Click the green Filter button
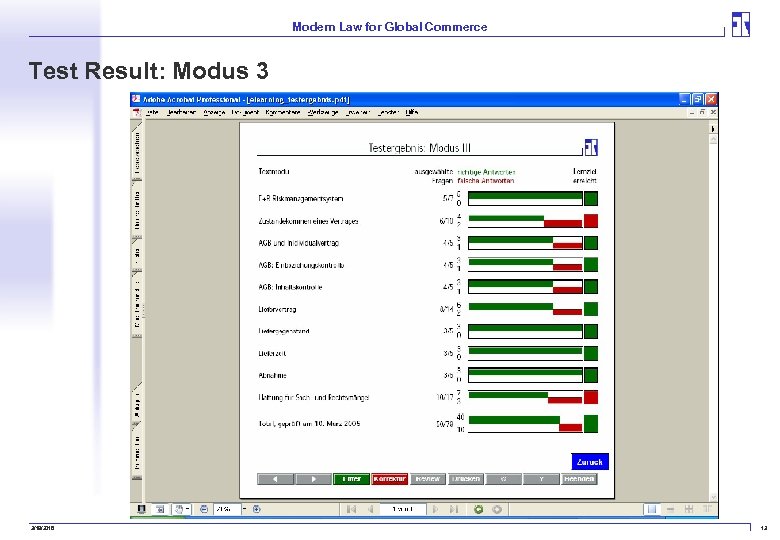The width and height of the screenshot is (780, 540). tap(351, 479)
